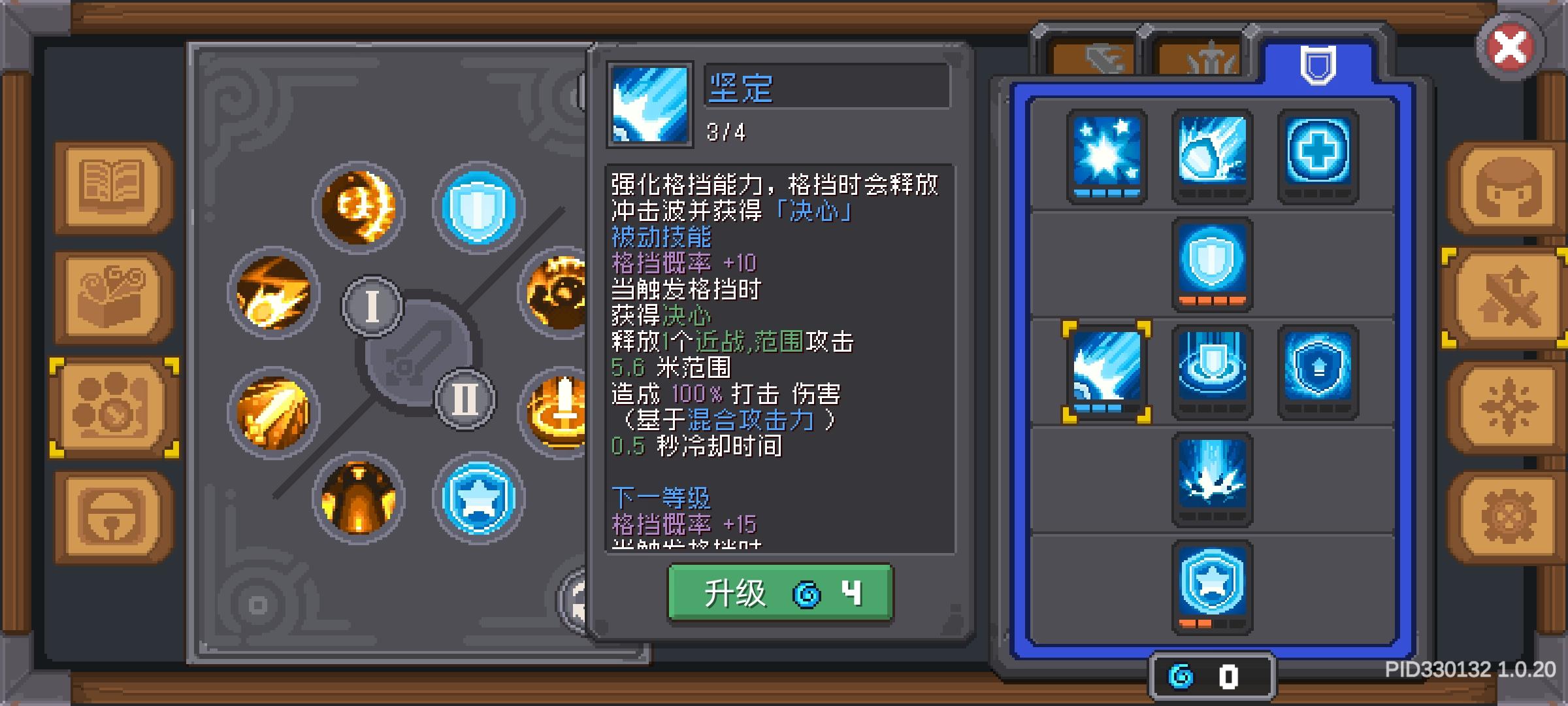Switch to the leftmost brown skill tab
The width and height of the screenshot is (1568, 706).
coord(1090,58)
